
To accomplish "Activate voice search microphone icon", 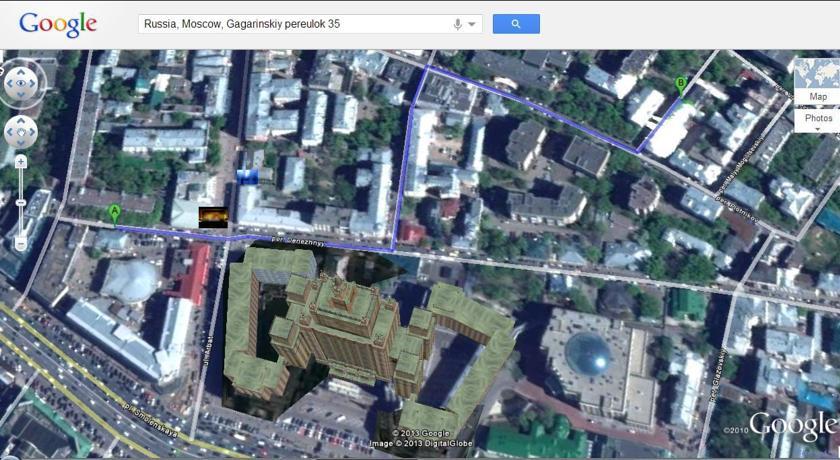I will (x=458, y=24).
